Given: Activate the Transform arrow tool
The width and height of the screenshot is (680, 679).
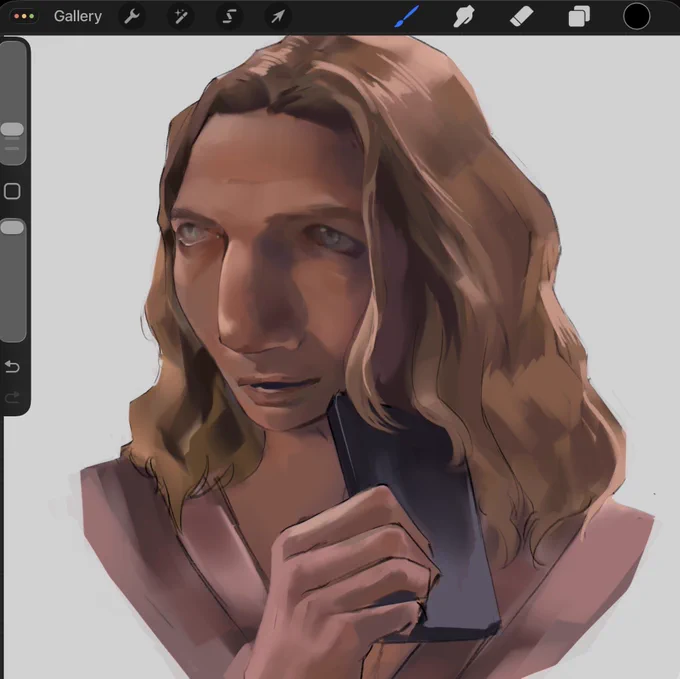Looking at the screenshot, I should coord(278,16).
